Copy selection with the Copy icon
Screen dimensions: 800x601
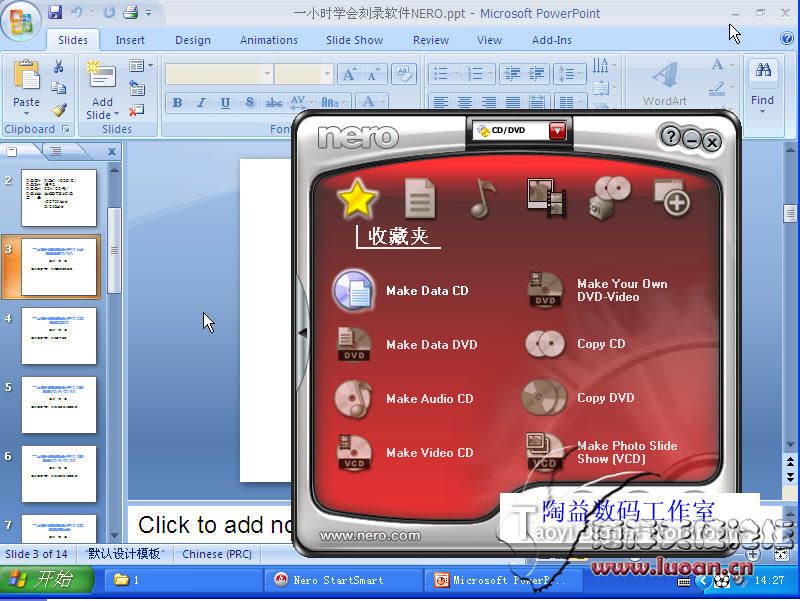[x=59, y=88]
